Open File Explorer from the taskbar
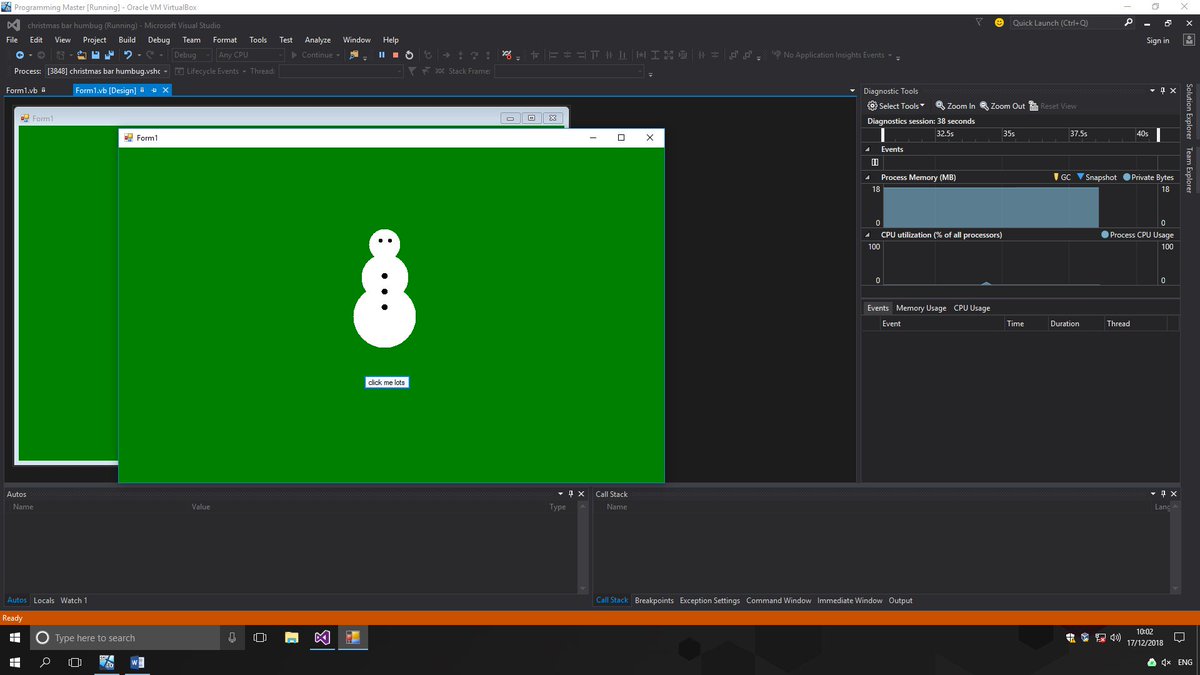 (x=291, y=637)
